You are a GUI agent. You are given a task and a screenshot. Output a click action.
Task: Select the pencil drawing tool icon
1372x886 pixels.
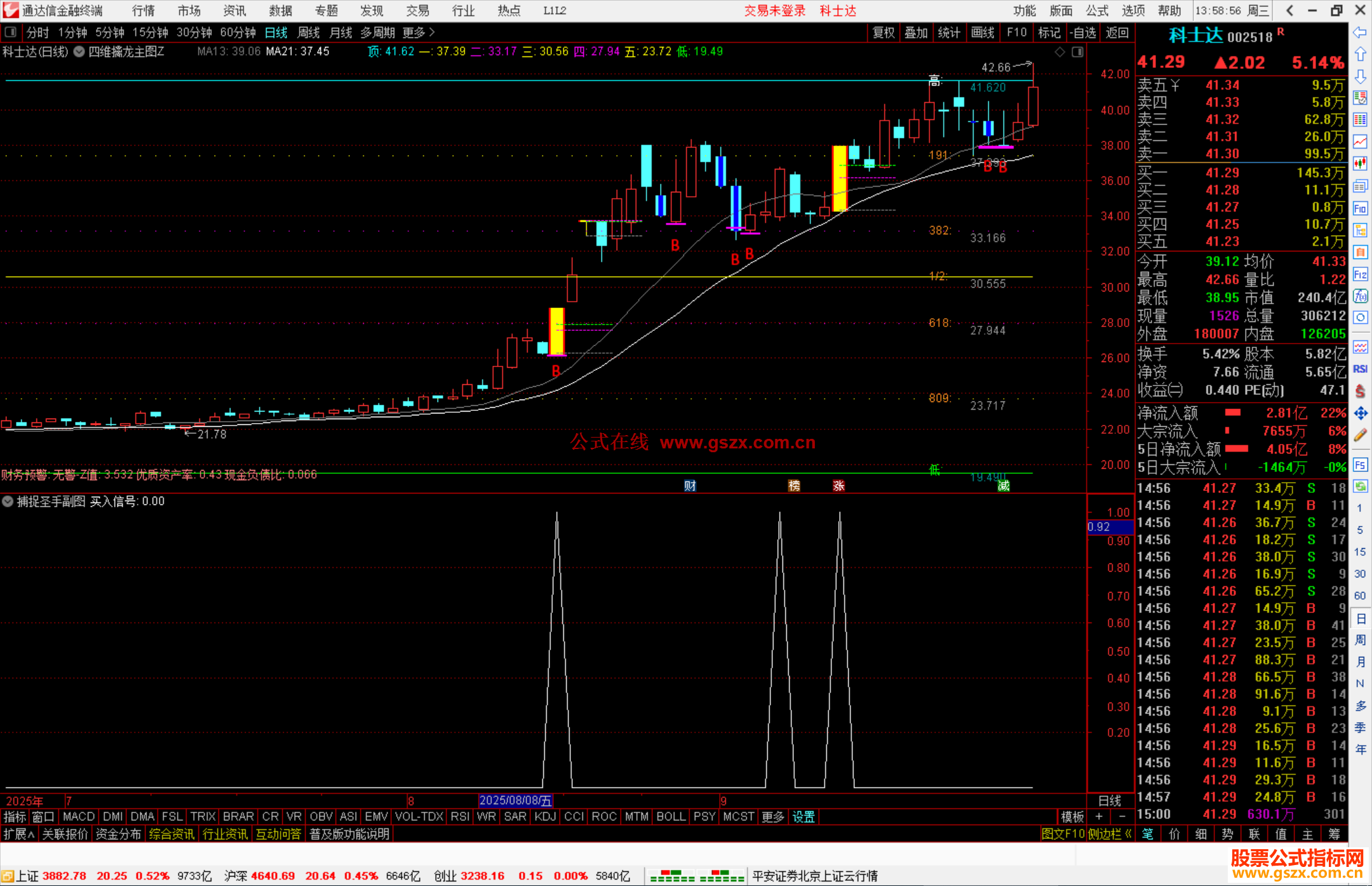tap(1360, 436)
